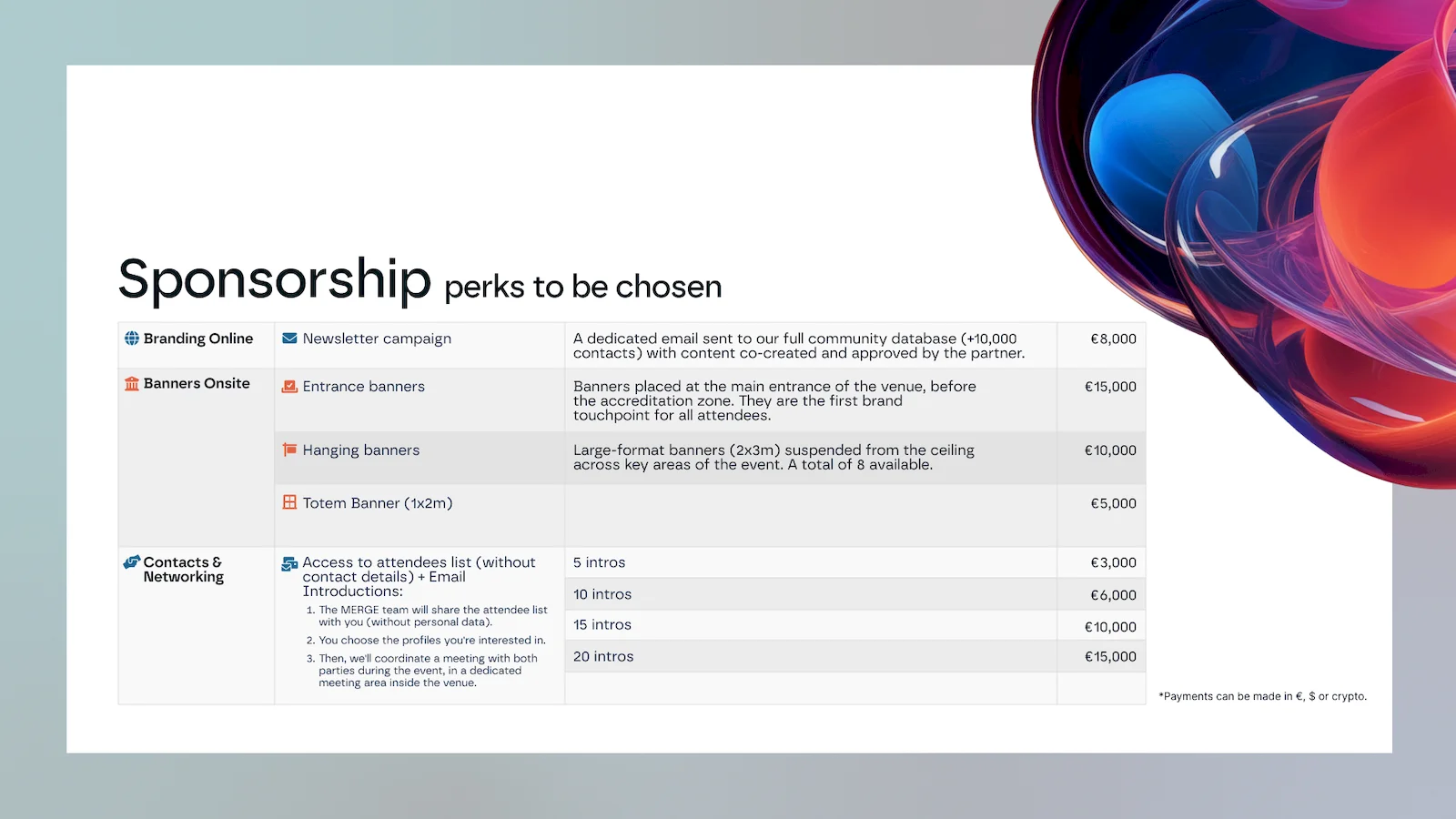This screenshot has width=1456, height=819.
Task: Click the building icon beside Banners Onsite
Action: [x=132, y=384]
